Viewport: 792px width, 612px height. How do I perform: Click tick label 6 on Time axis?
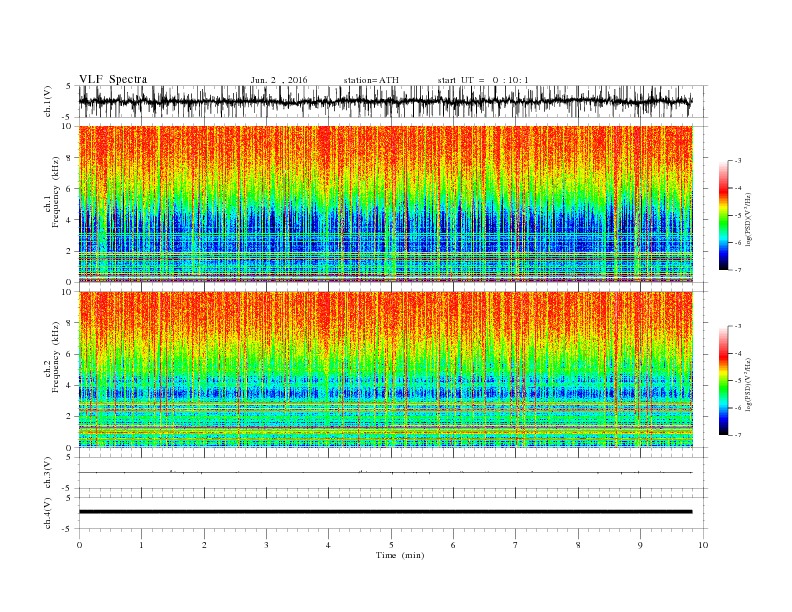tap(454, 545)
